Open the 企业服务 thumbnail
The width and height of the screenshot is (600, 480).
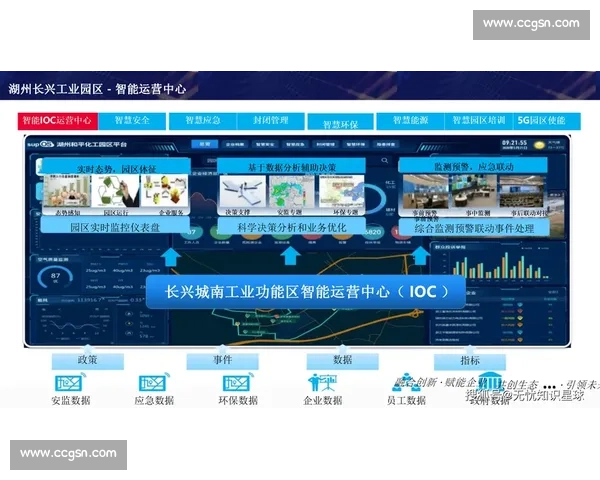coord(165,191)
